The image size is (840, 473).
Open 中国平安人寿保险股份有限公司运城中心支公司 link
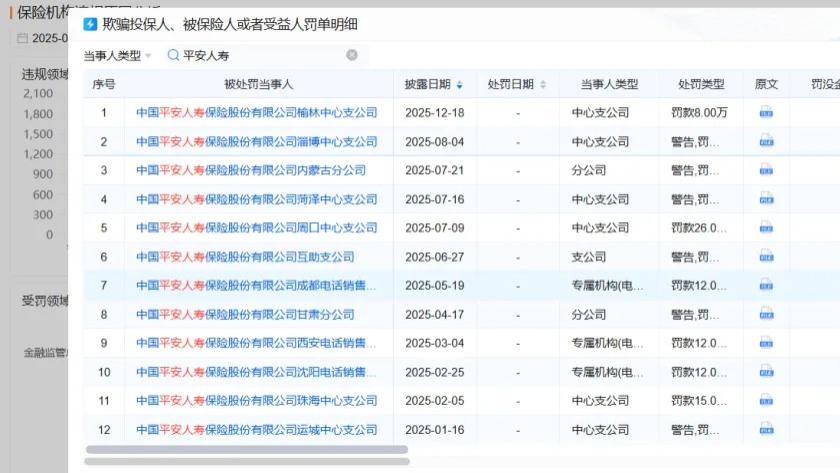[x=257, y=430]
